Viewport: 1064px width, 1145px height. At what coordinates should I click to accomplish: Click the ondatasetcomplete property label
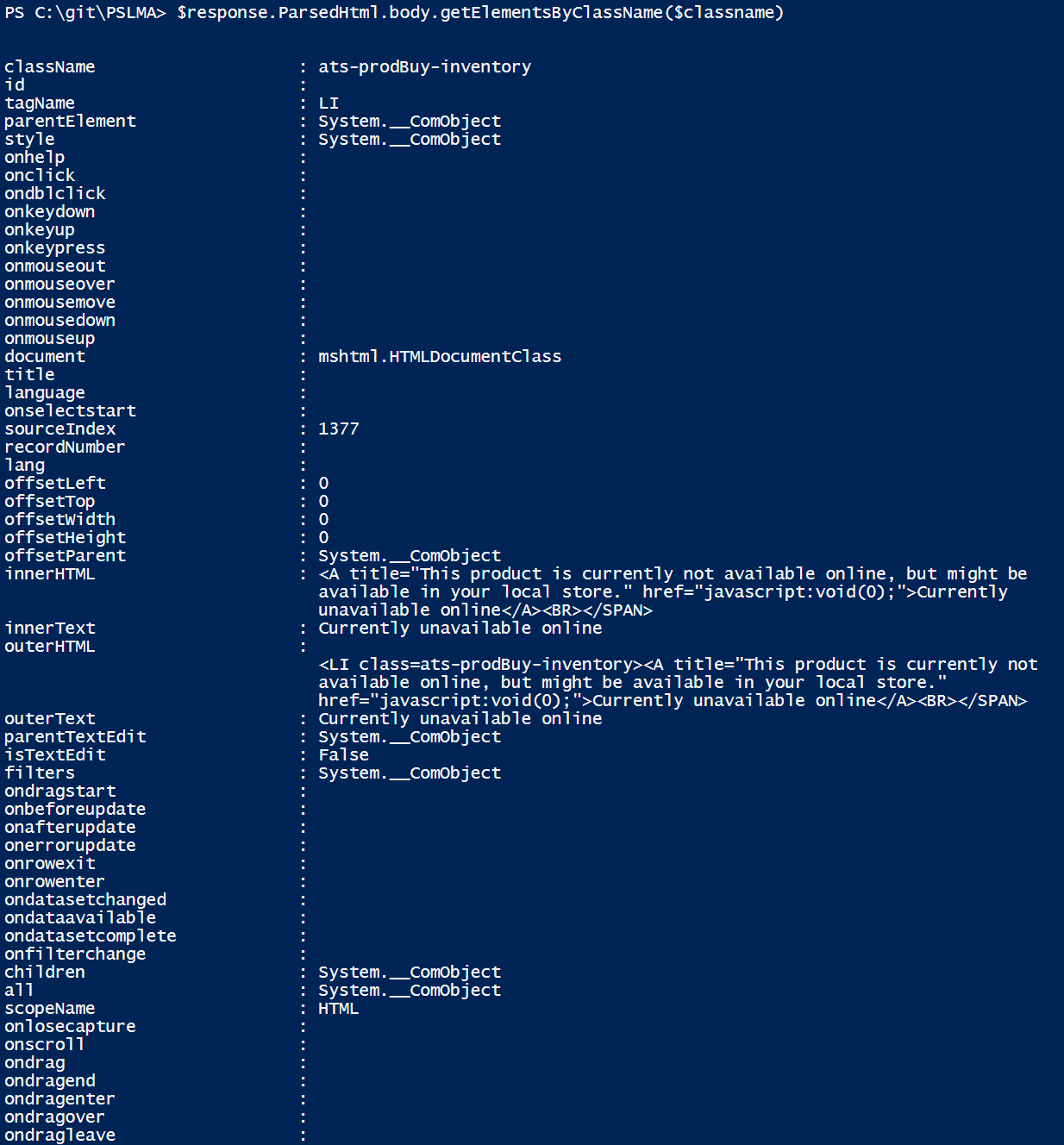[x=91, y=936]
